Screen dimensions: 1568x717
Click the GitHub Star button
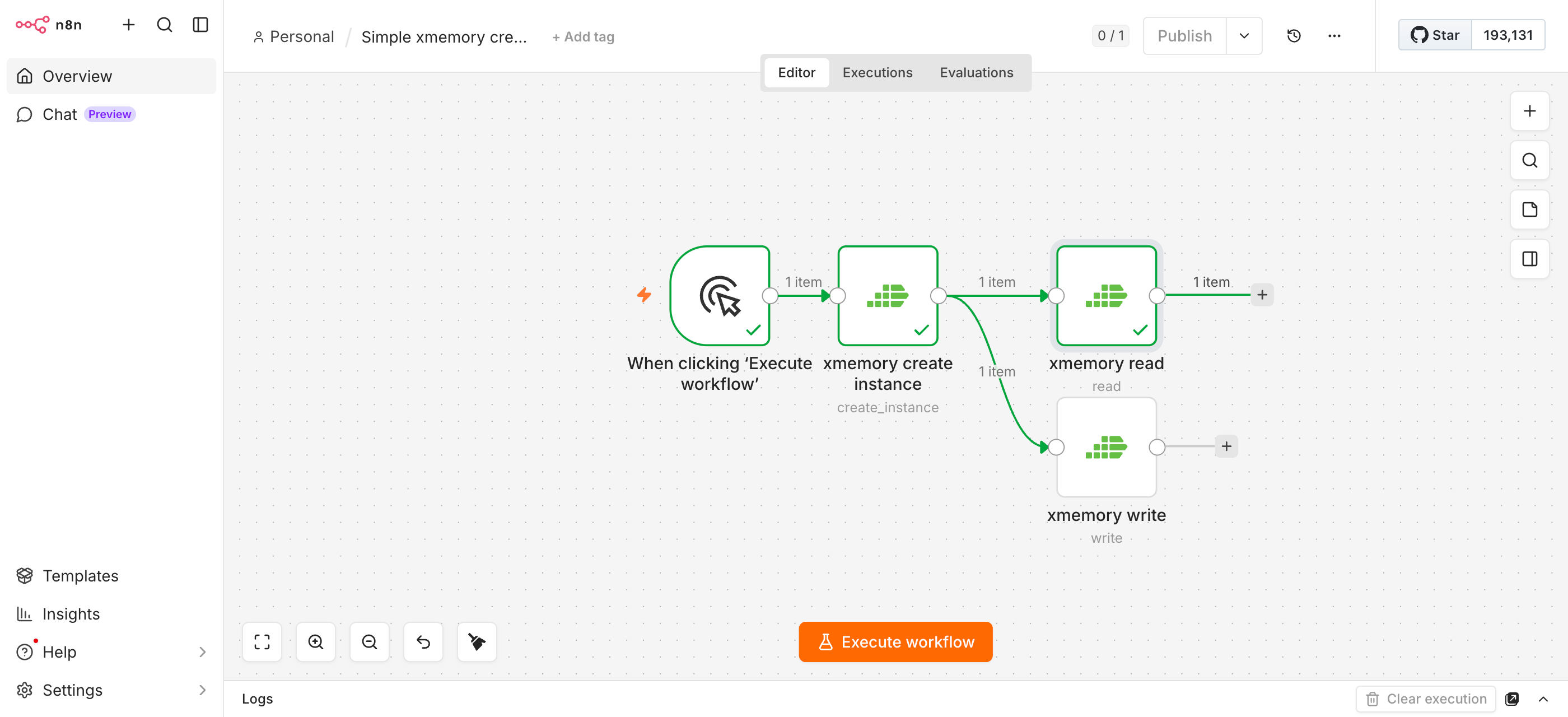pyautogui.click(x=1435, y=35)
